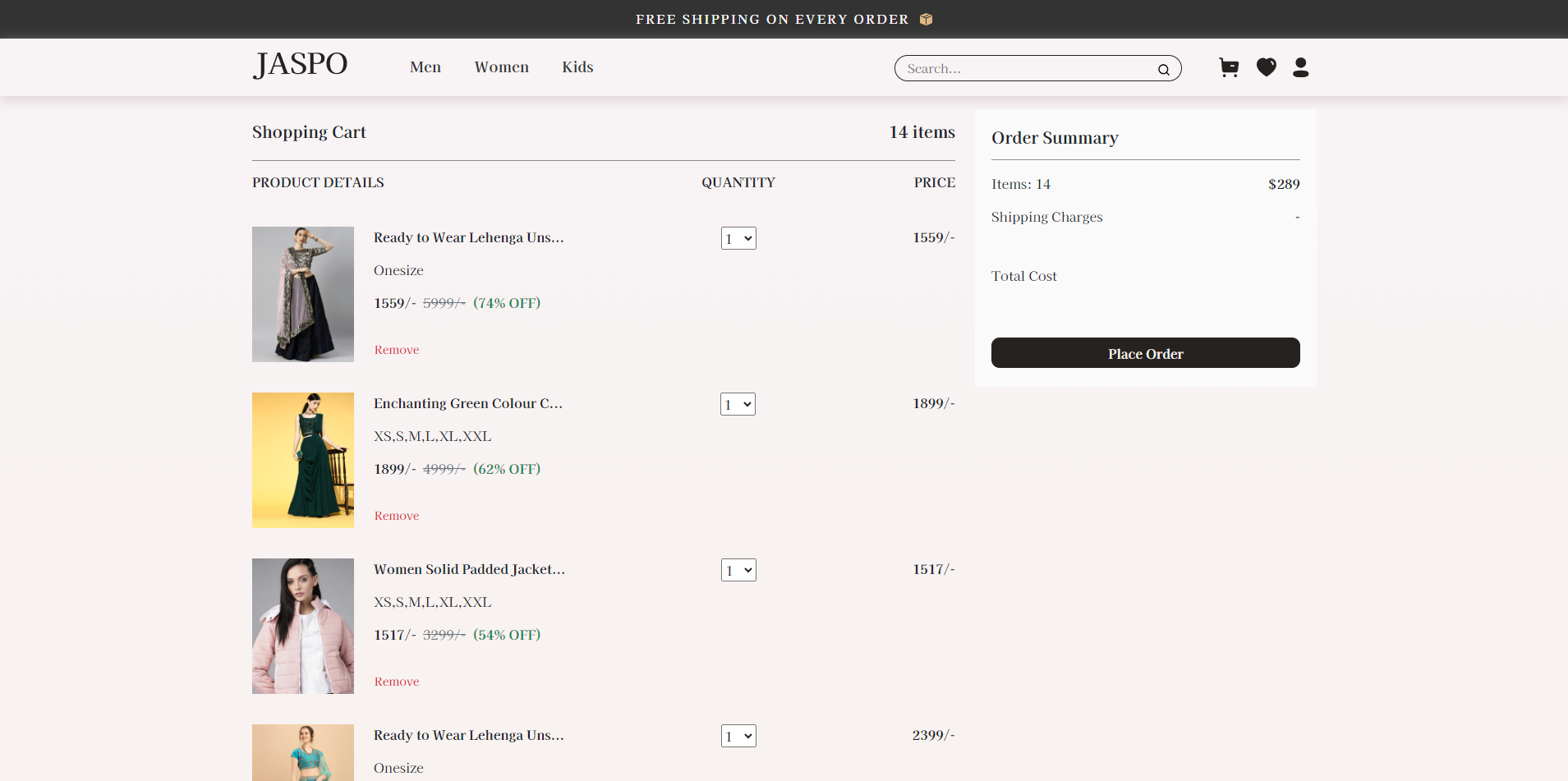Open the user account profile icon
Screen dimensions: 1568x781
[x=1300, y=67]
